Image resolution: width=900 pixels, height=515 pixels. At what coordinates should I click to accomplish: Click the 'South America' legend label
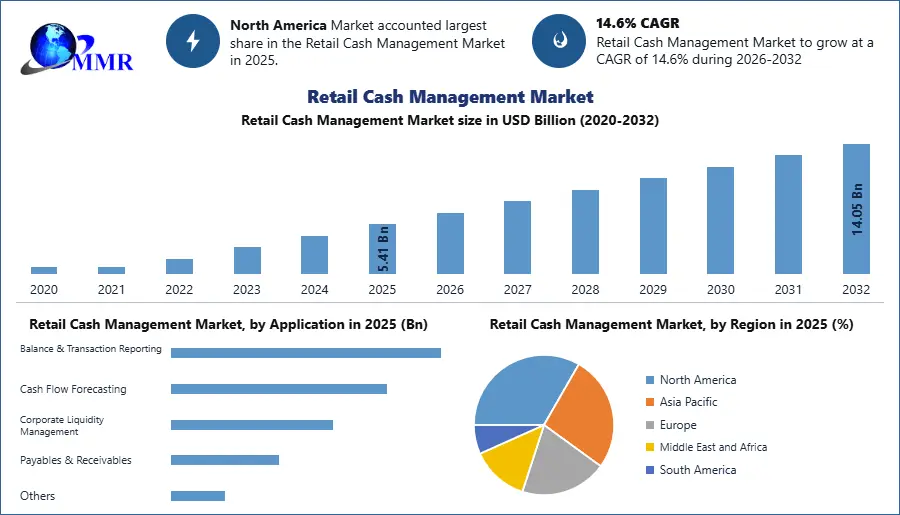(698, 470)
